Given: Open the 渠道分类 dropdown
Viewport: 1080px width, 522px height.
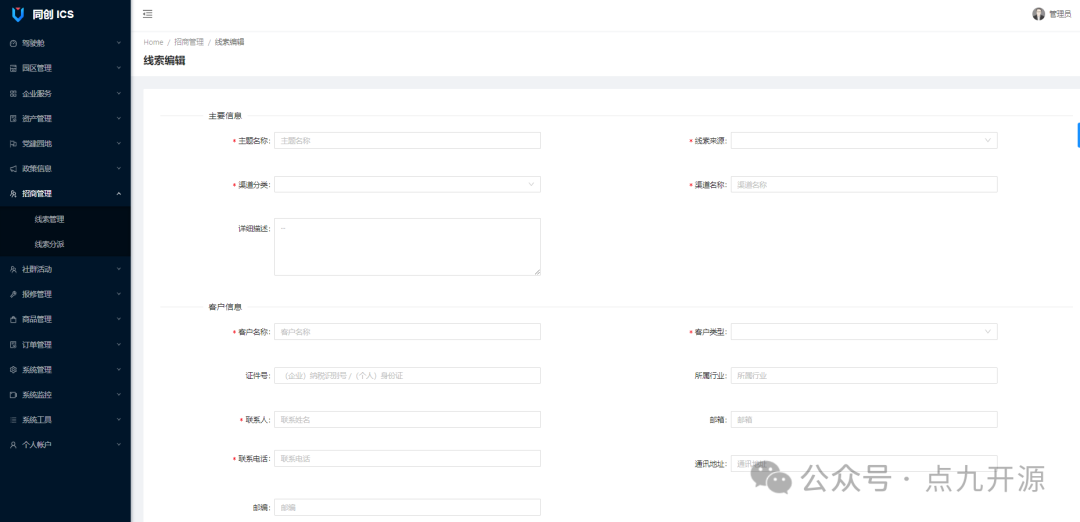Looking at the screenshot, I should 407,185.
